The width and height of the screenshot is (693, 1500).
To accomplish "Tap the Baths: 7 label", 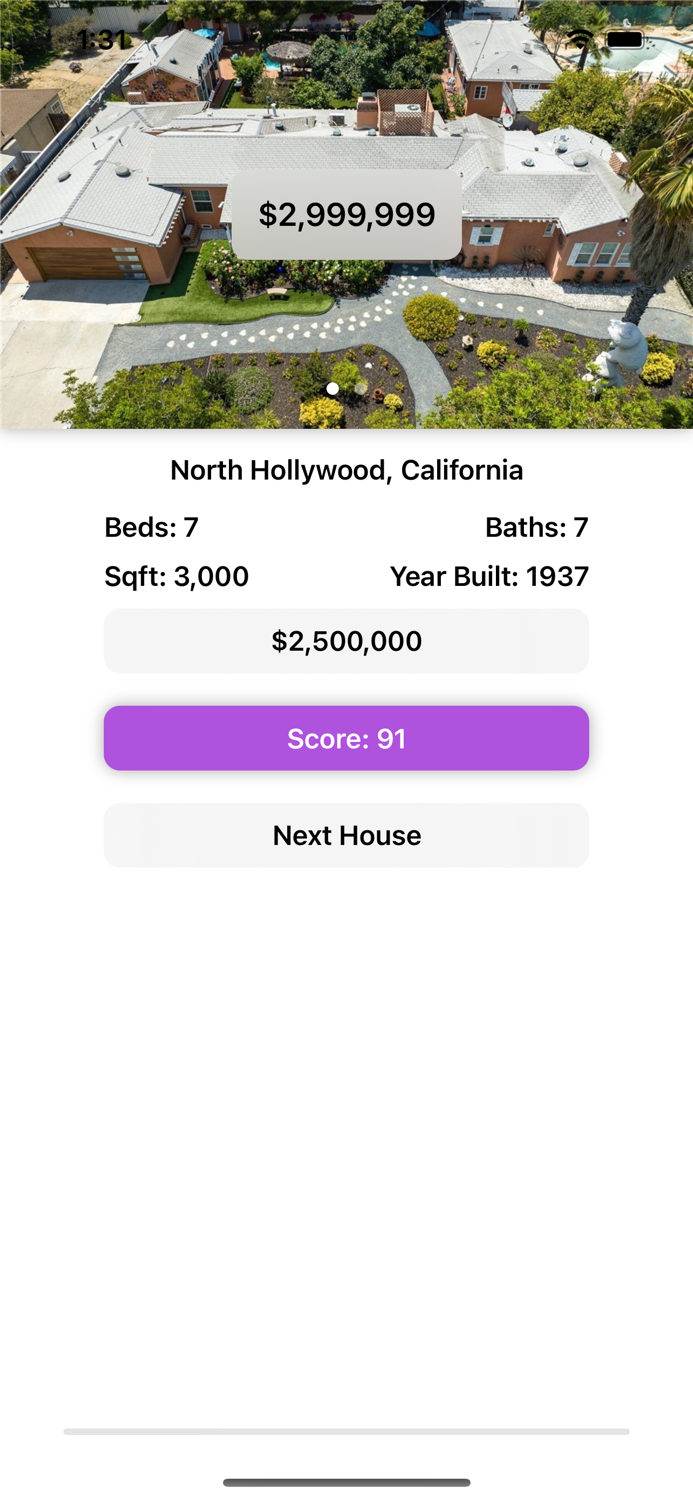I will coord(536,525).
